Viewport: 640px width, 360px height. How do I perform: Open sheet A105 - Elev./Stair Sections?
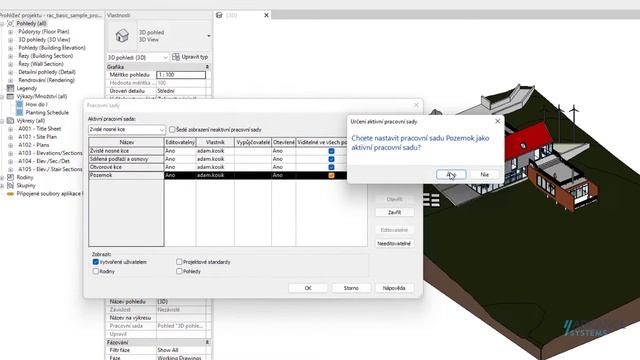(50, 169)
